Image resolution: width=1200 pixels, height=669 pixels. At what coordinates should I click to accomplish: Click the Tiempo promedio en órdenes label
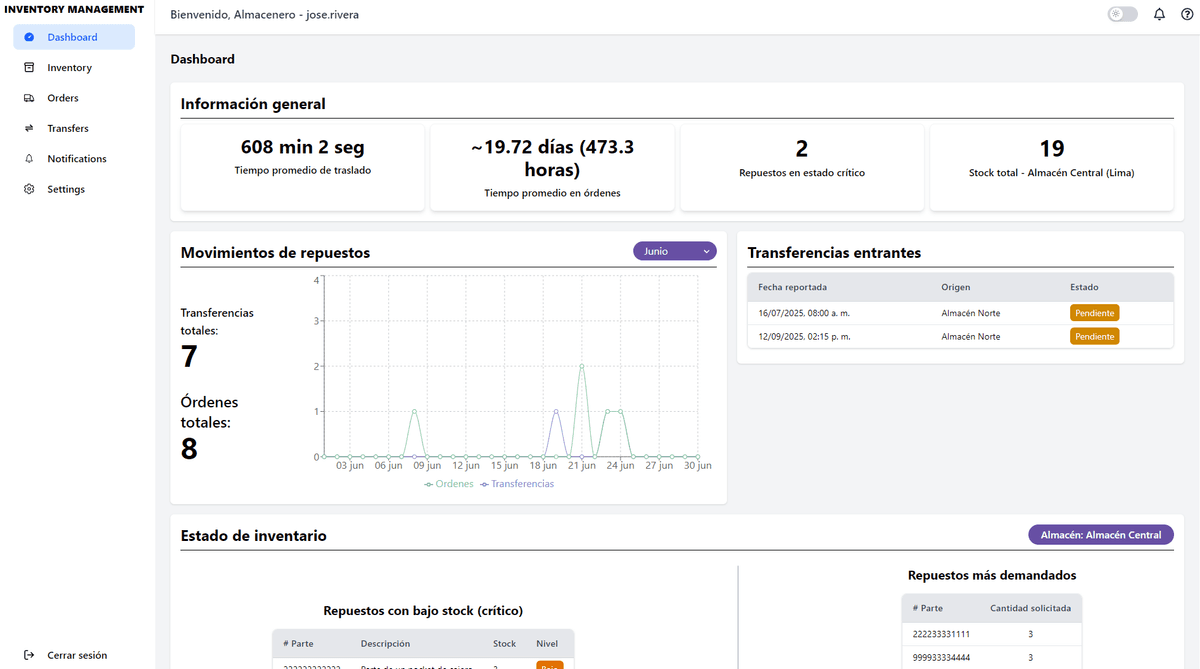point(552,193)
